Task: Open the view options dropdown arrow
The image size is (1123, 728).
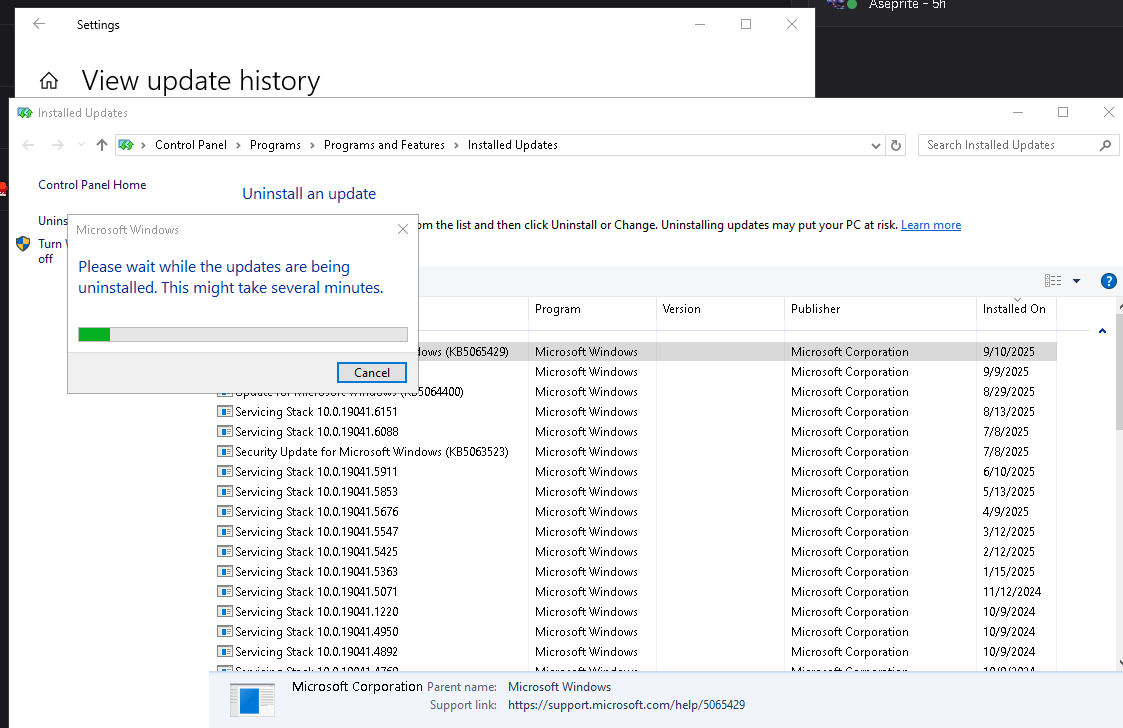Action: pos(1076,281)
